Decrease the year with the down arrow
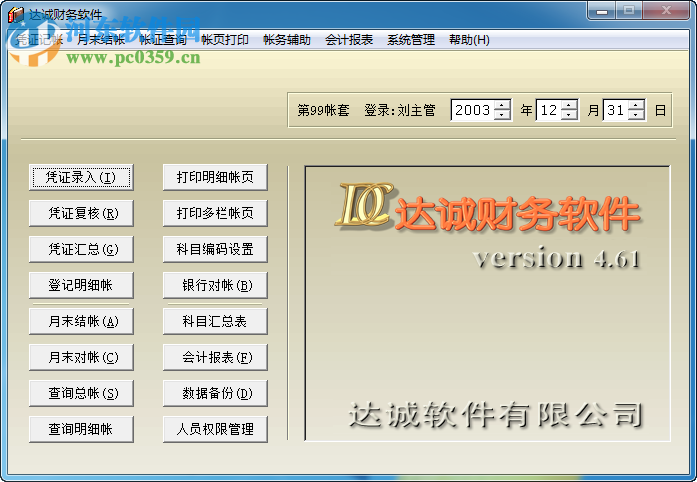The width and height of the screenshot is (697, 482). click(502, 115)
